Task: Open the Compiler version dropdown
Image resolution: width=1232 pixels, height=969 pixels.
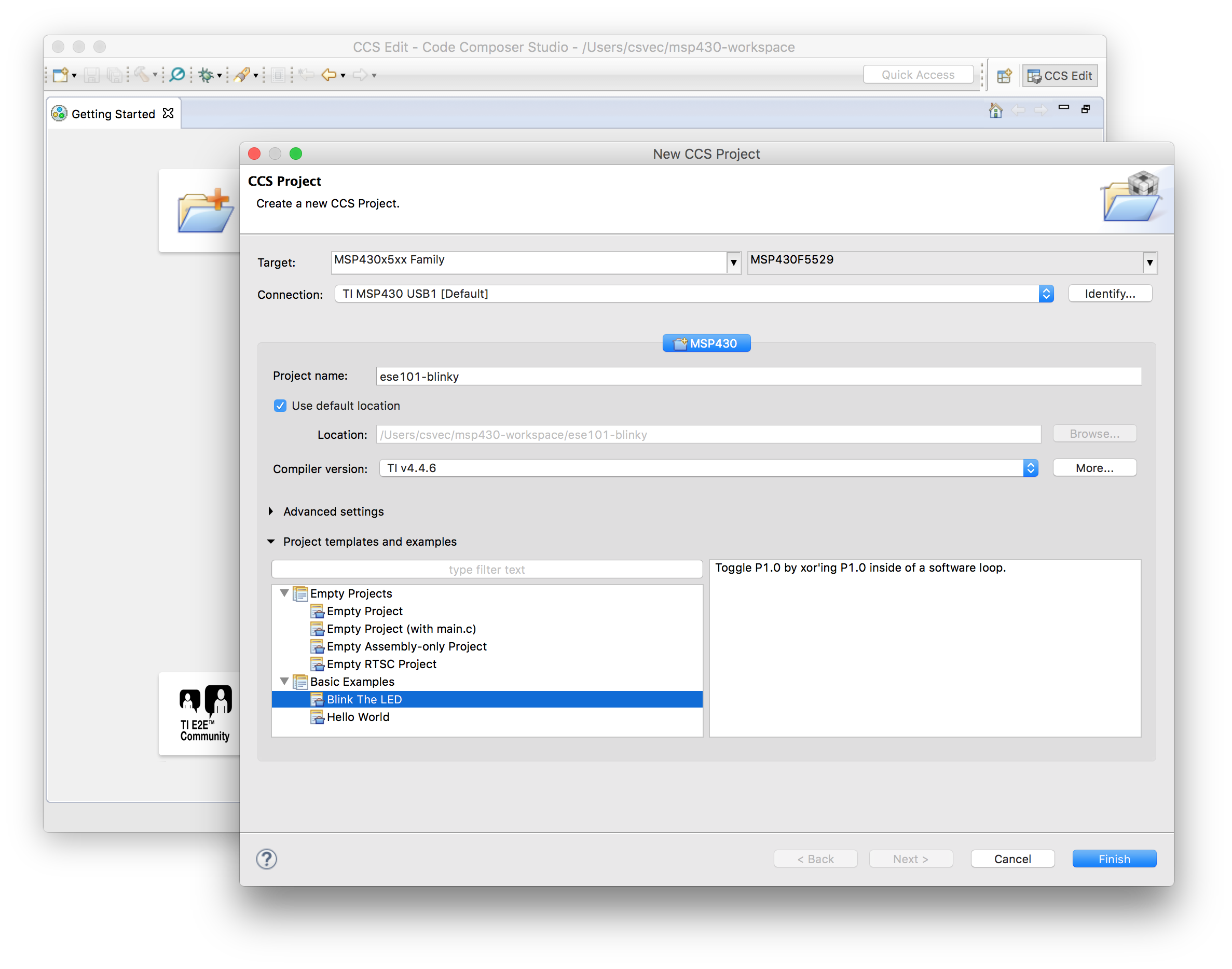Action: (709, 468)
